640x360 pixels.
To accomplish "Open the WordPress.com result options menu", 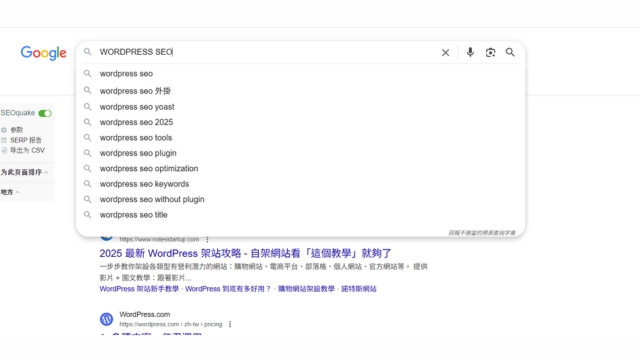I will pyautogui.click(x=230, y=324).
